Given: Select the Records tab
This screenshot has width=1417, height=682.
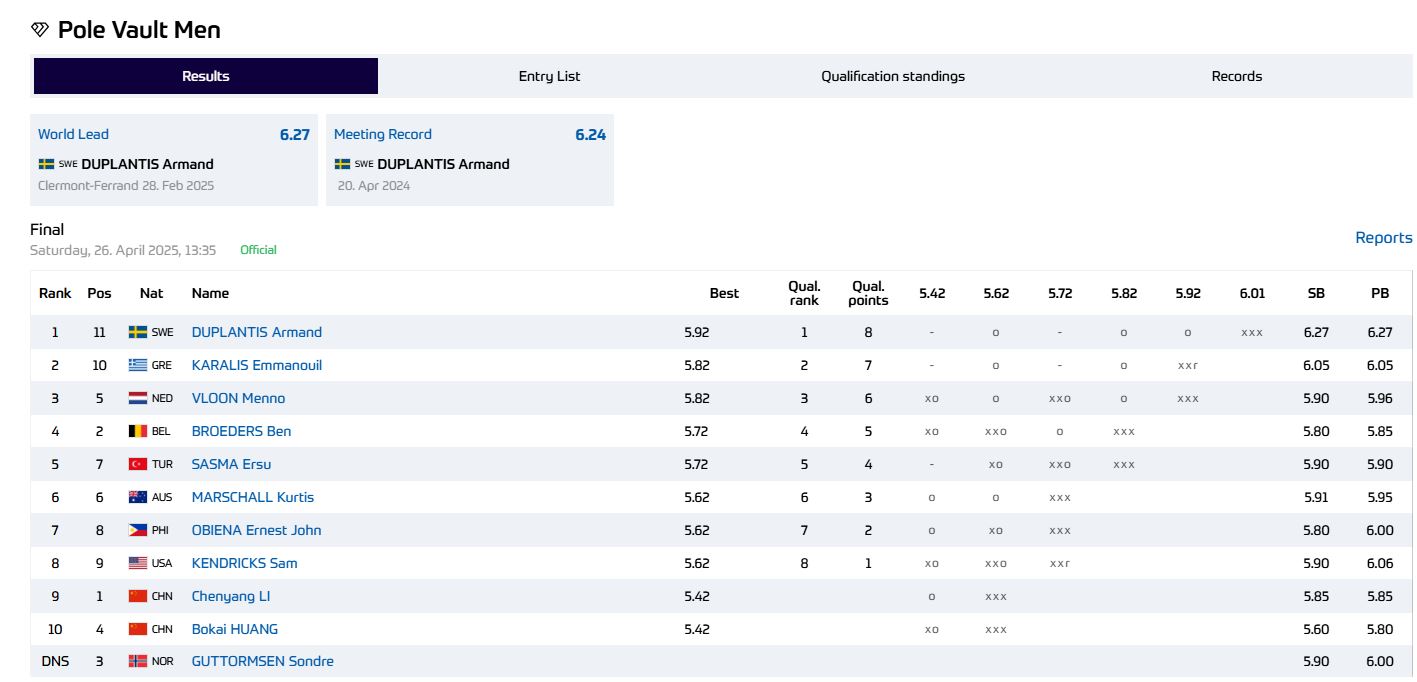Looking at the screenshot, I should point(1236,76).
